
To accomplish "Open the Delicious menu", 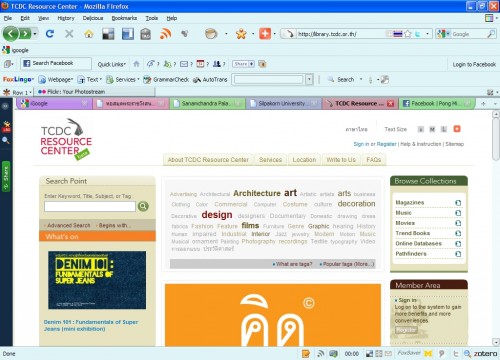I will [93, 18].
